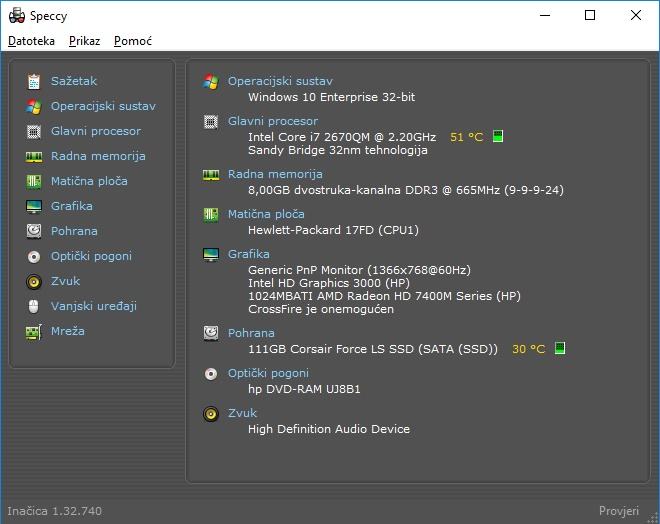
Task: Click the hard drive icon beside sidebar Pohrana
Action: point(34,231)
